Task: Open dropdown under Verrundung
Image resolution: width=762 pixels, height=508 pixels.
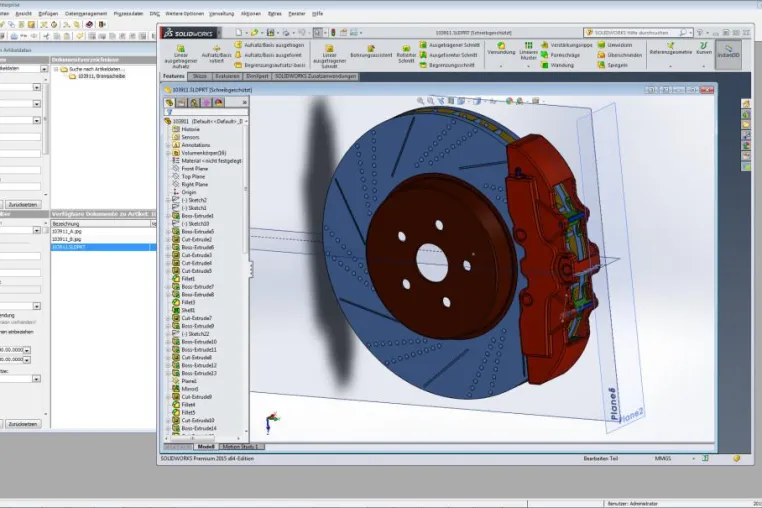Action: click(x=501, y=66)
